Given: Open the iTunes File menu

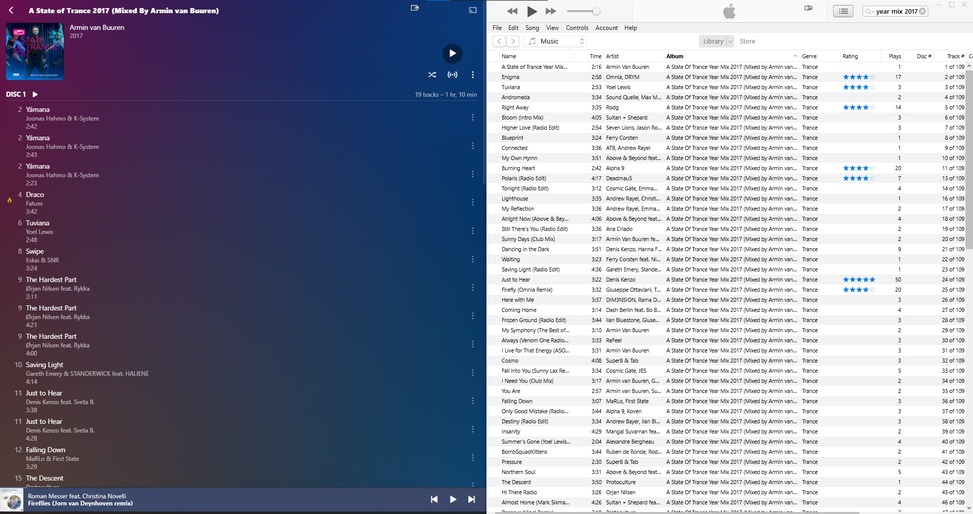Looking at the screenshot, I should 497,28.
